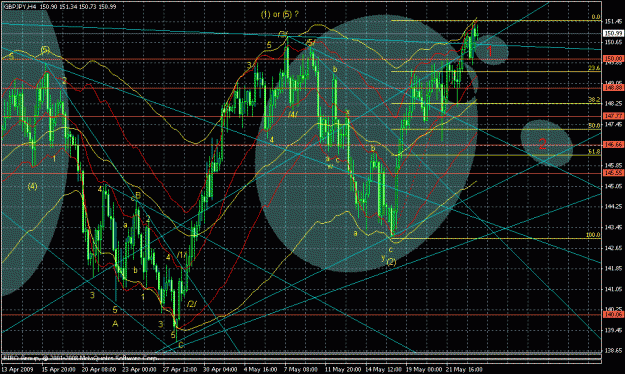The height and width of the screenshot is (374, 625).
Task: Click the "21 May 16:00" time label
Action: pyautogui.click(x=464, y=370)
